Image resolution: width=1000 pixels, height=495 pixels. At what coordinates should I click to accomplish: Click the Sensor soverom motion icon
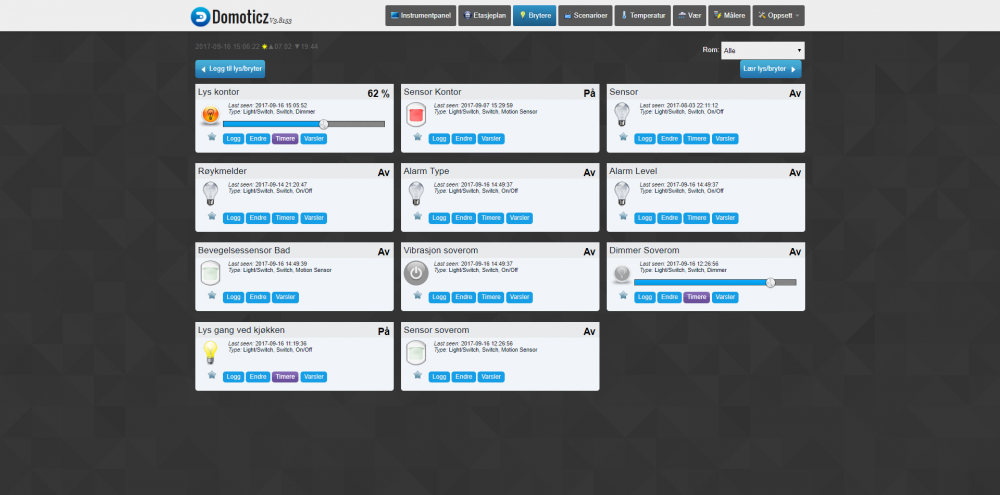click(x=416, y=351)
